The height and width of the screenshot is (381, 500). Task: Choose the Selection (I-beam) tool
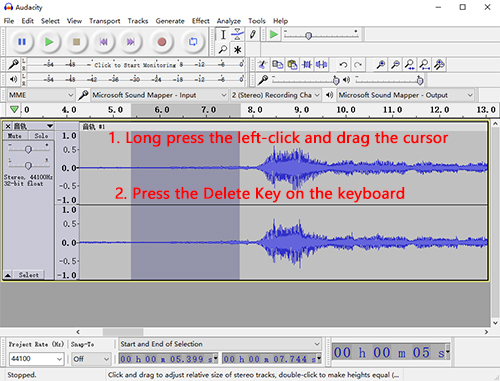(223, 34)
